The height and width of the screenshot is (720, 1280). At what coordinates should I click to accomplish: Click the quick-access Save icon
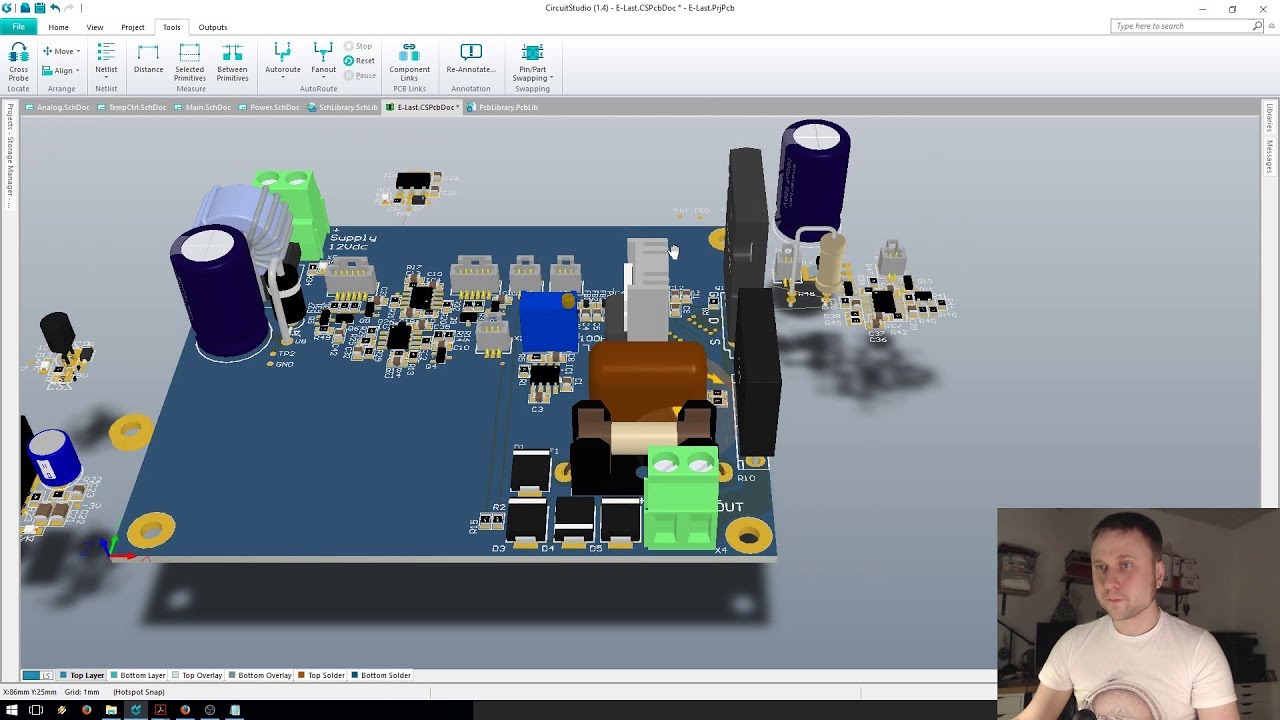click(x=40, y=8)
